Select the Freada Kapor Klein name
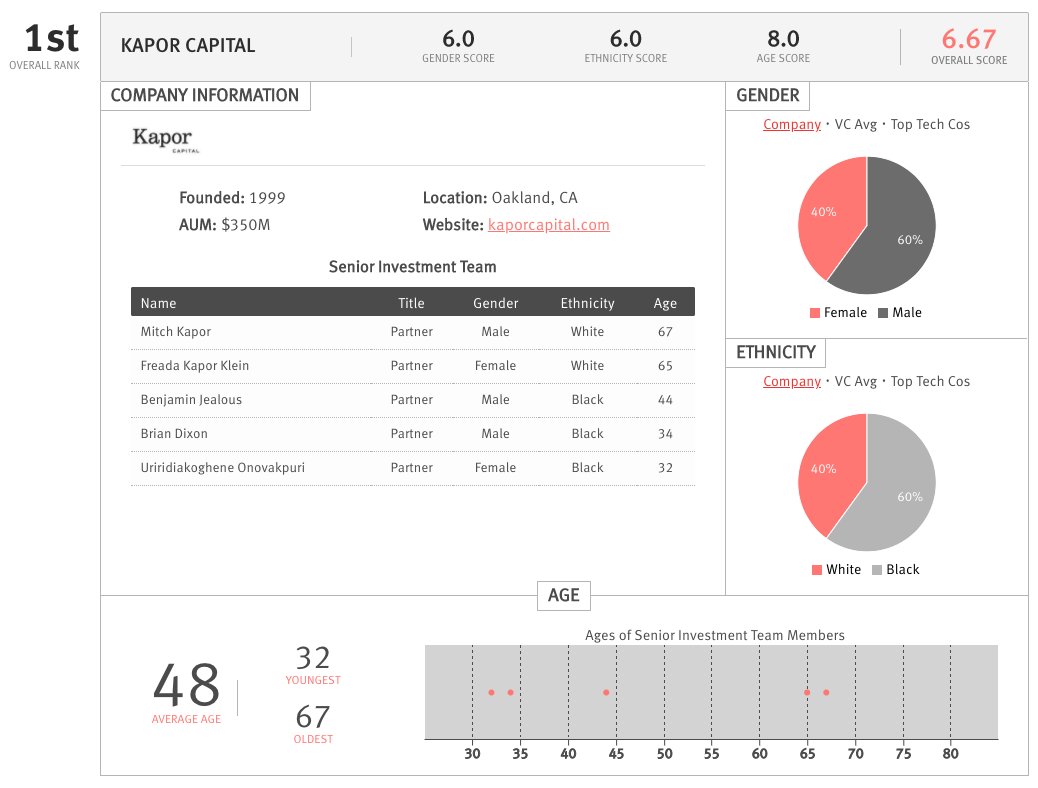Image resolution: width=1038 pixels, height=788 pixels. [195, 366]
